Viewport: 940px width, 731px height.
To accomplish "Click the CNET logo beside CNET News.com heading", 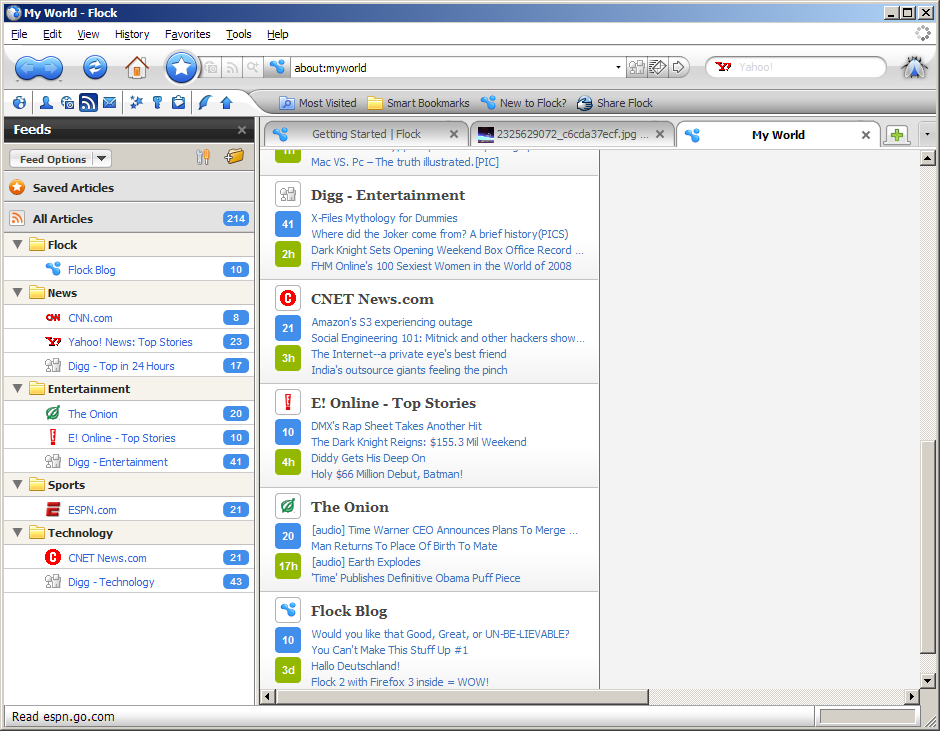I will 288,298.
